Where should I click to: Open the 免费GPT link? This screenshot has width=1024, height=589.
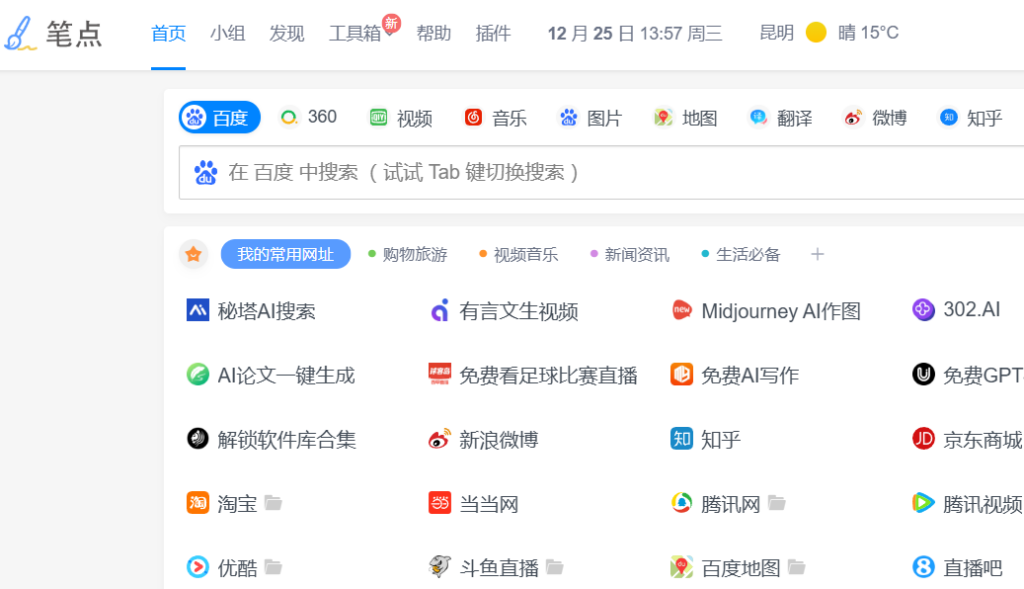(x=968, y=375)
